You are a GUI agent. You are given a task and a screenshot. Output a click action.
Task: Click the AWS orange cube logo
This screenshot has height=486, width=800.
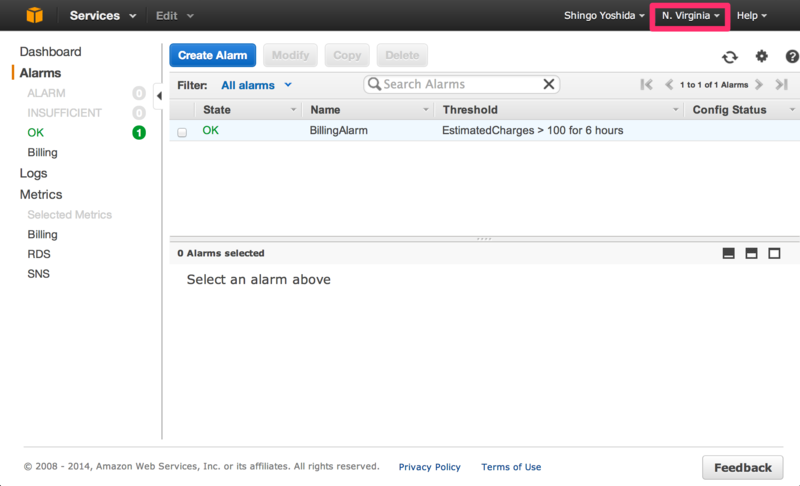(x=35, y=15)
